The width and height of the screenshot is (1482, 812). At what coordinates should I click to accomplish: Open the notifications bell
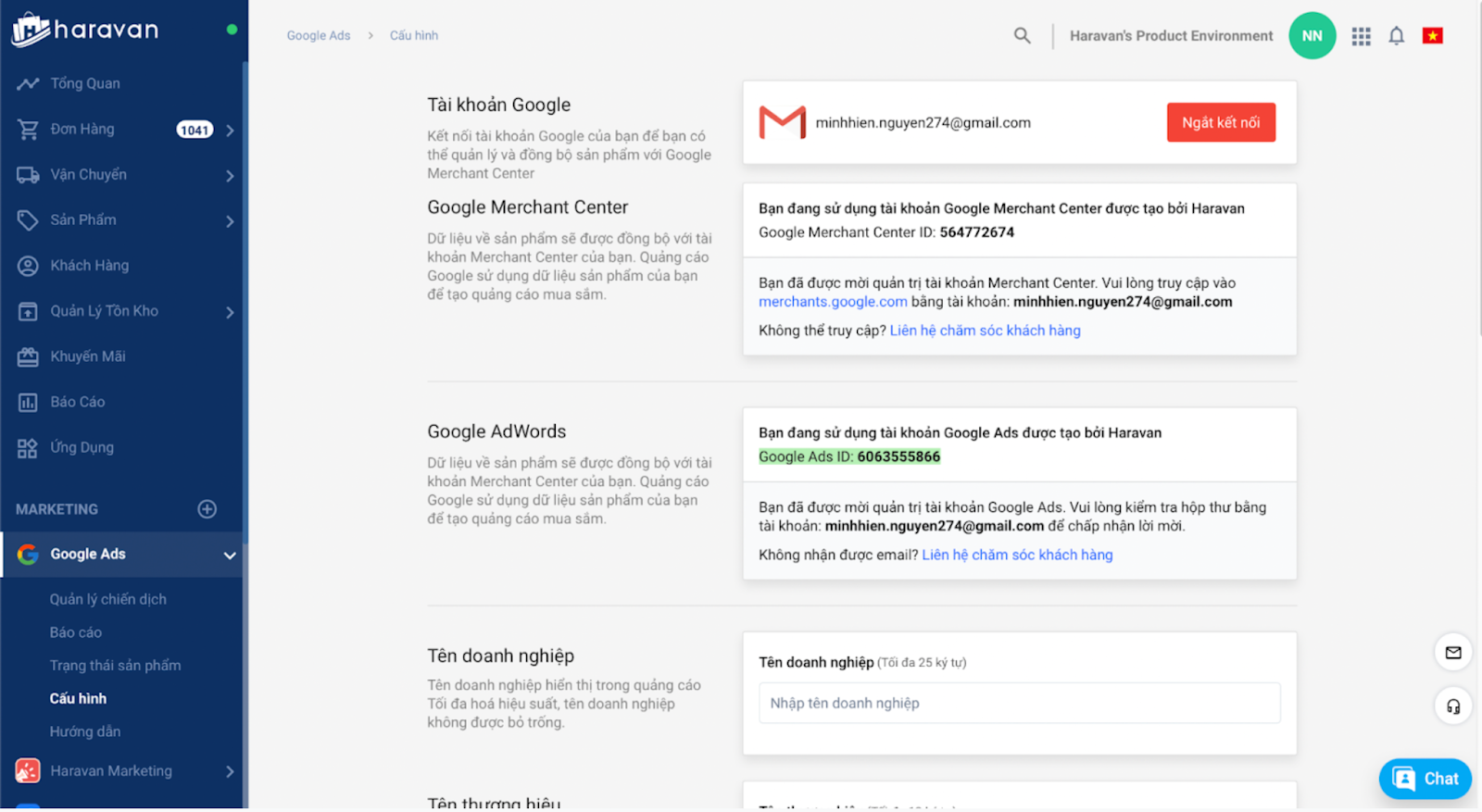[1396, 36]
